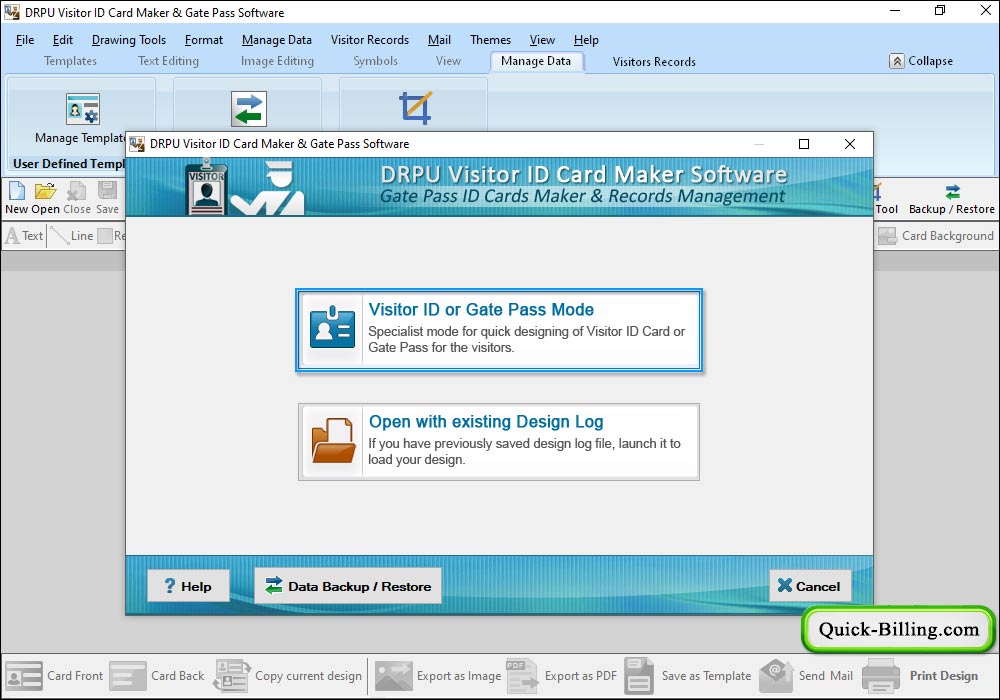Collapse the ribbon with Collapse button
The width and height of the screenshot is (1000, 700).
tap(921, 61)
